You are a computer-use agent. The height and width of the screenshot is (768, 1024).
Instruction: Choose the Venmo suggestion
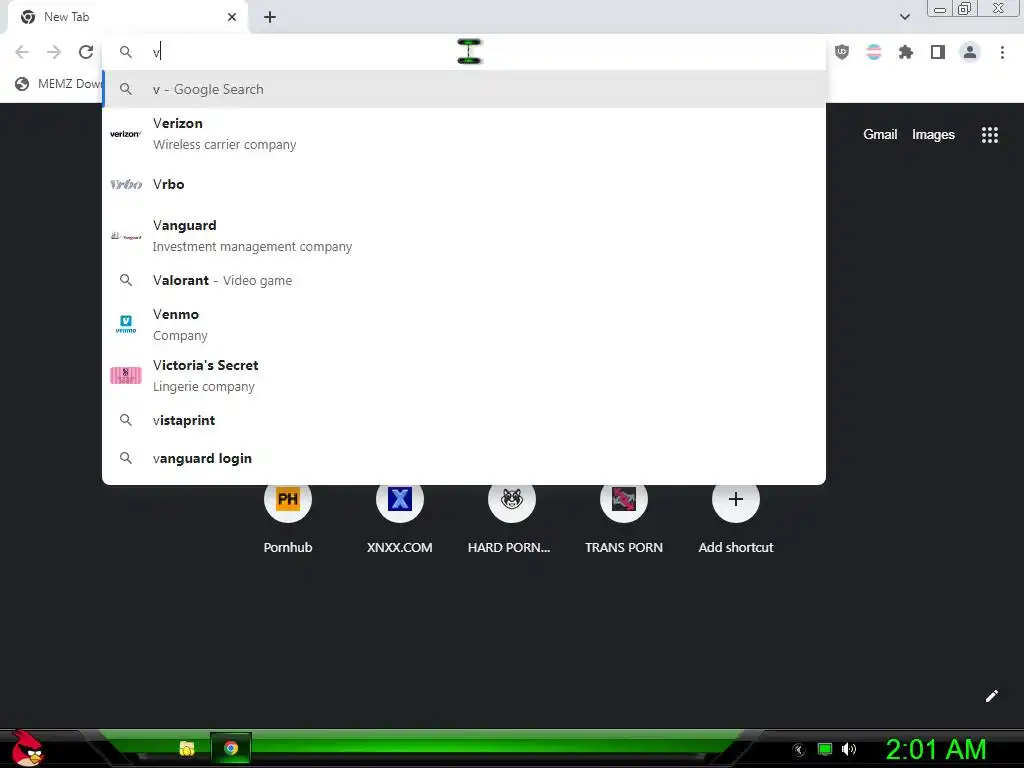464,325
